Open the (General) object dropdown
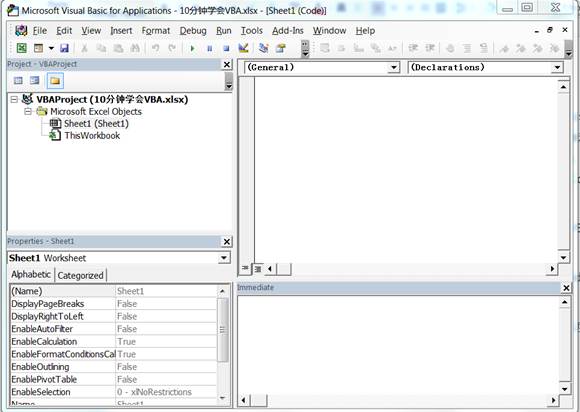 [394, 67]
